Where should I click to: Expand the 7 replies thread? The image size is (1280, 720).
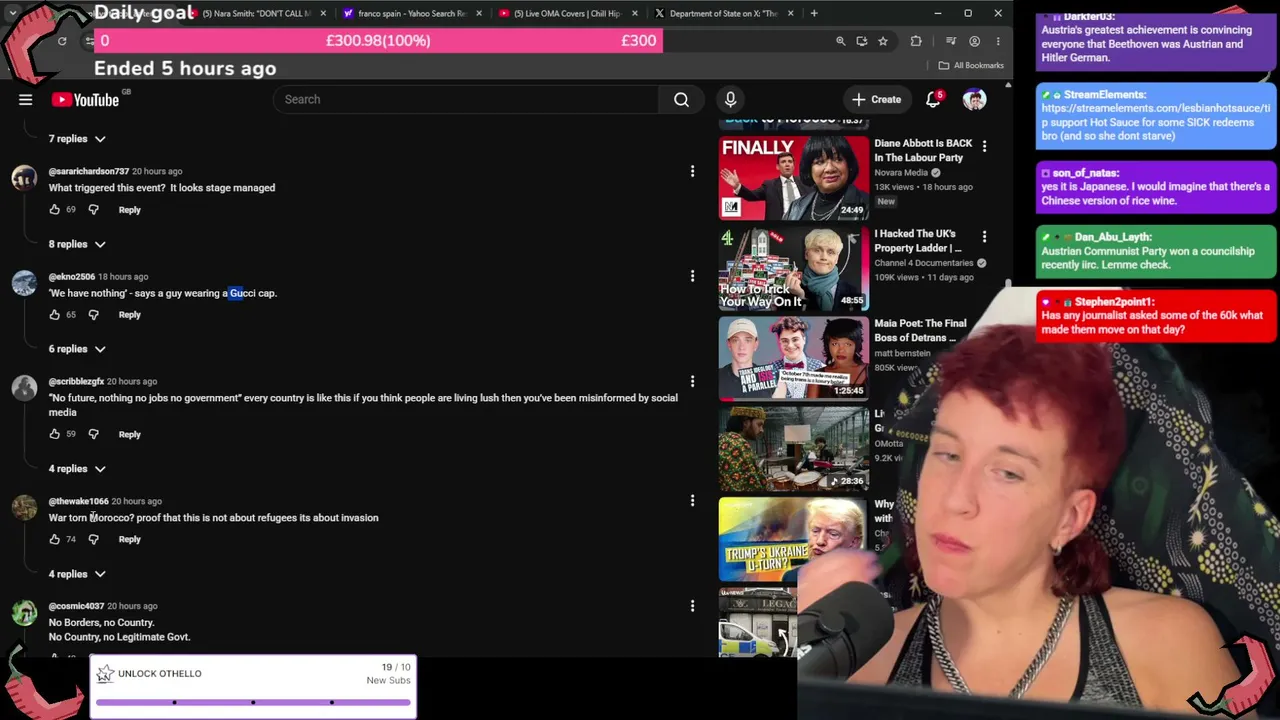pos(77,139)
